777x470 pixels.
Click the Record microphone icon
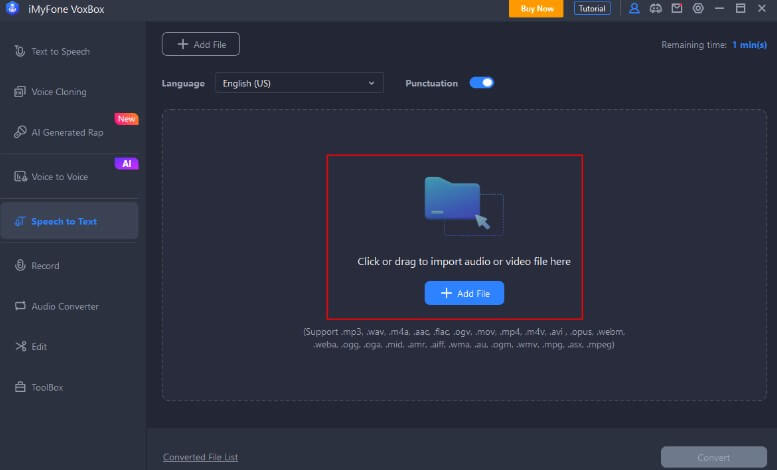[x=20, y=265]
